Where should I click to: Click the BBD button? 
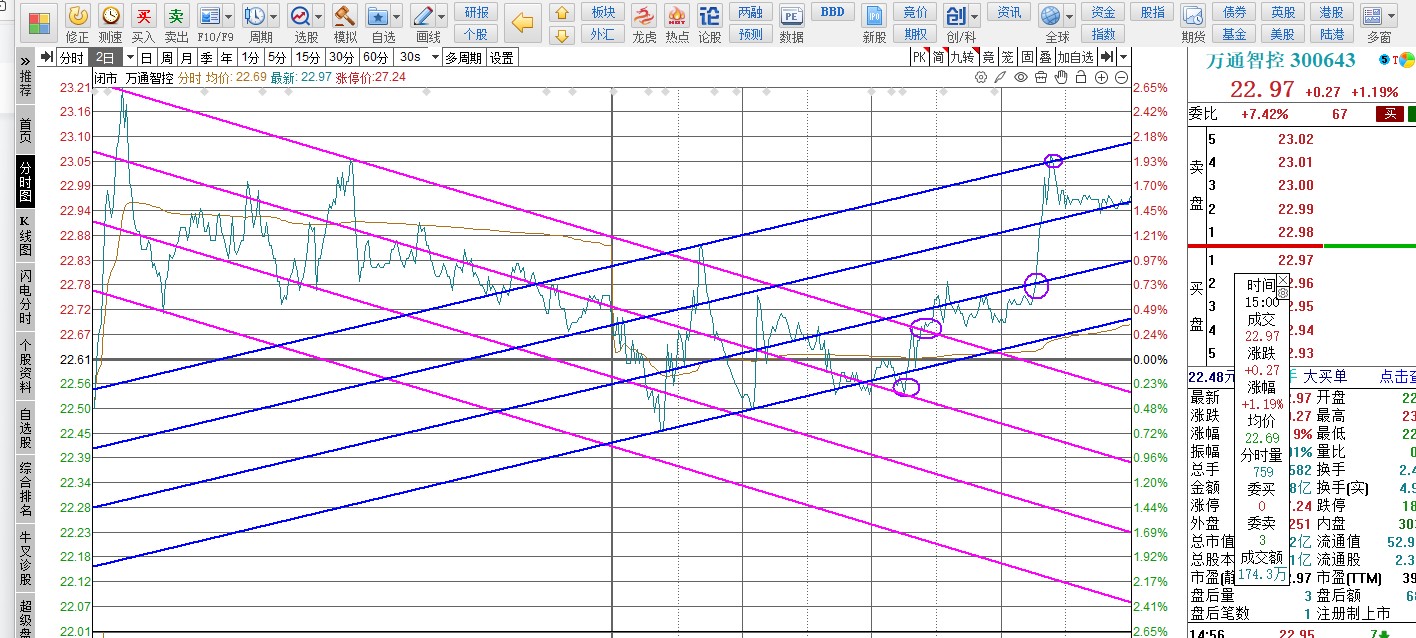coord(831,12)
